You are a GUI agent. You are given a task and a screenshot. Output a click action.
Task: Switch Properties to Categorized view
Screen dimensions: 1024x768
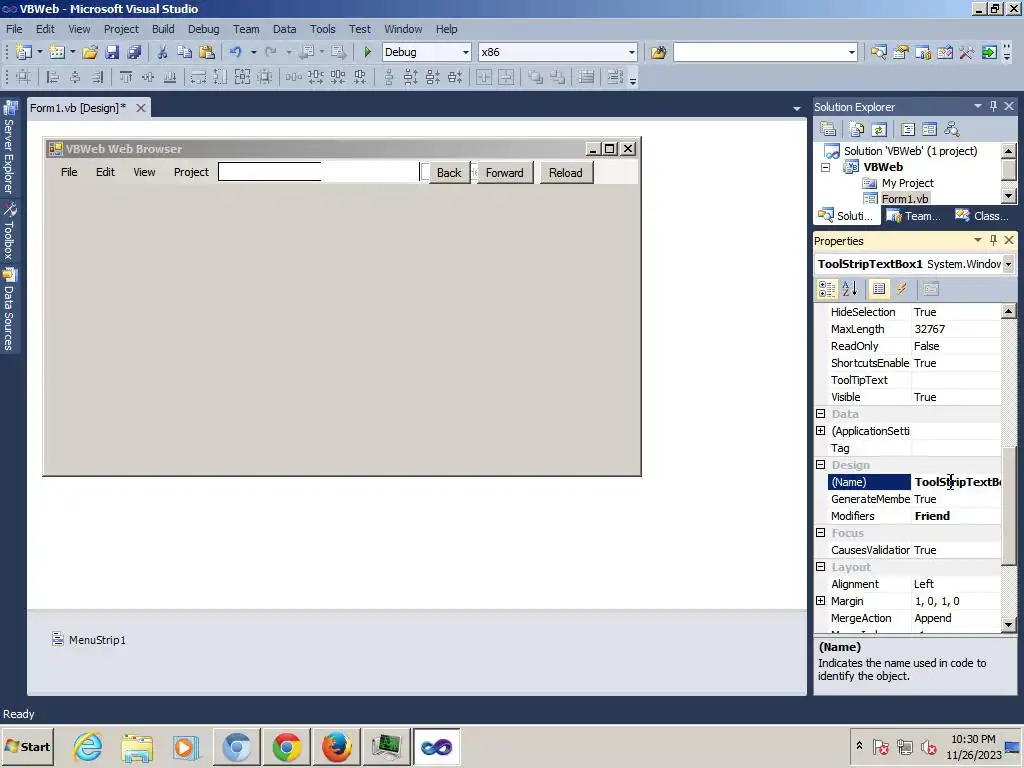coord(827,289)
